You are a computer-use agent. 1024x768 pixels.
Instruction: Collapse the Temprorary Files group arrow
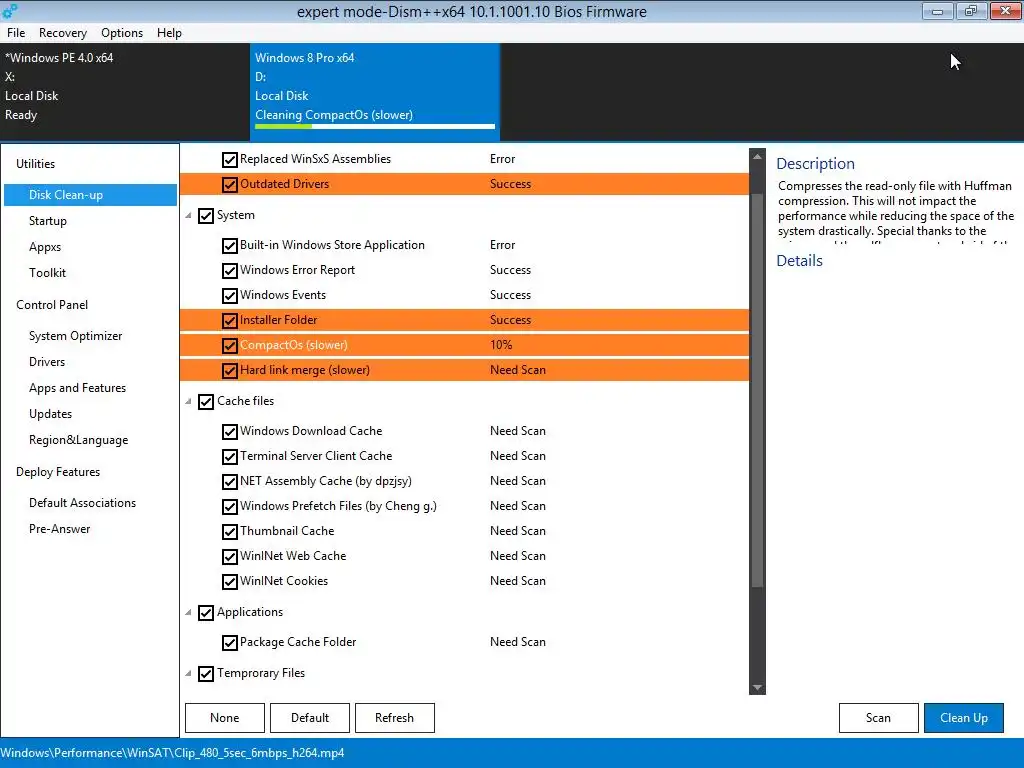pos(189,673)
